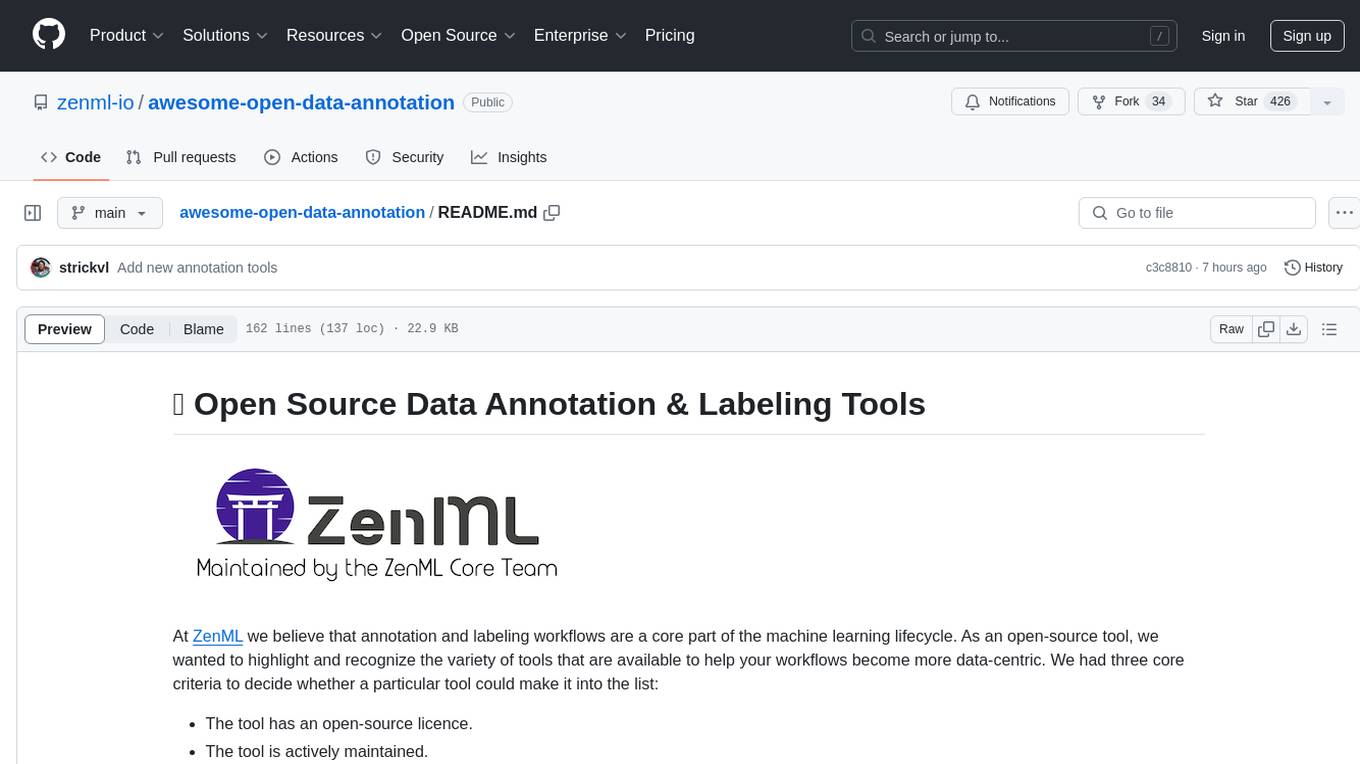Focus the Go to file field

click(x=1197, y=213)
